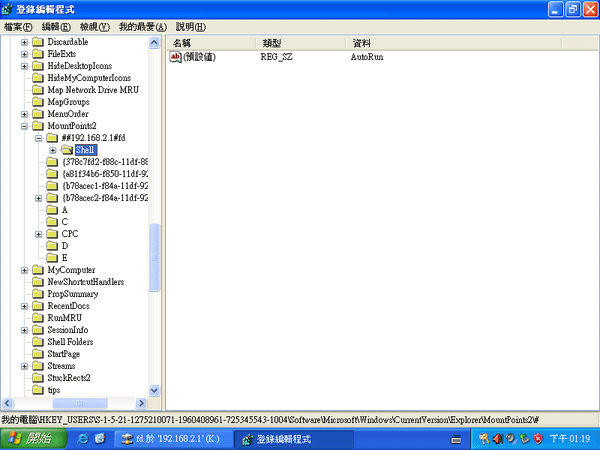Click the tree horizontal scroll right arrow

[x=142, y=403]
